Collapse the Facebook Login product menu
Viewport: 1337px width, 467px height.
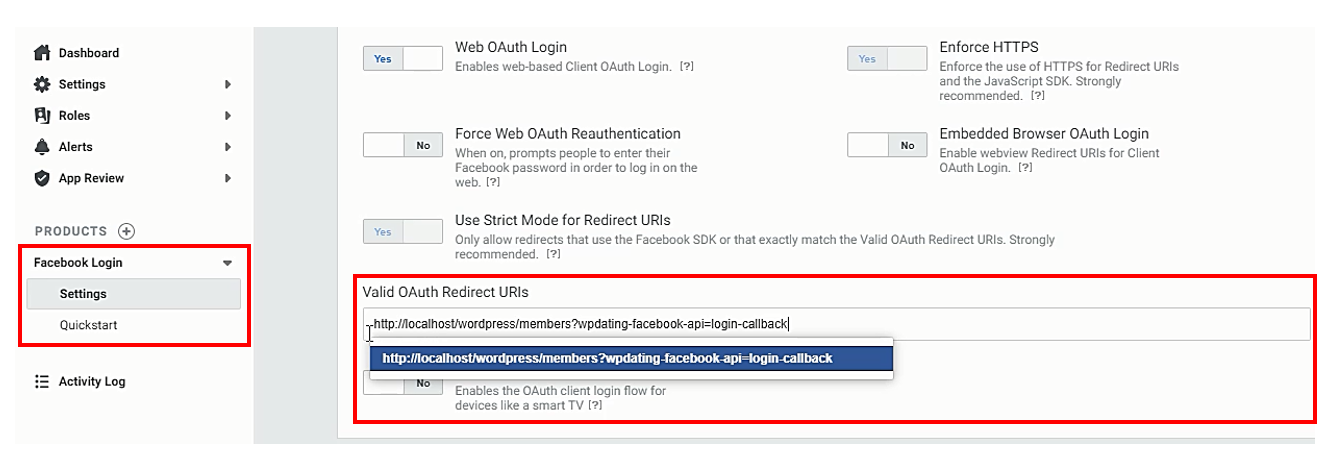click(227, 263)
